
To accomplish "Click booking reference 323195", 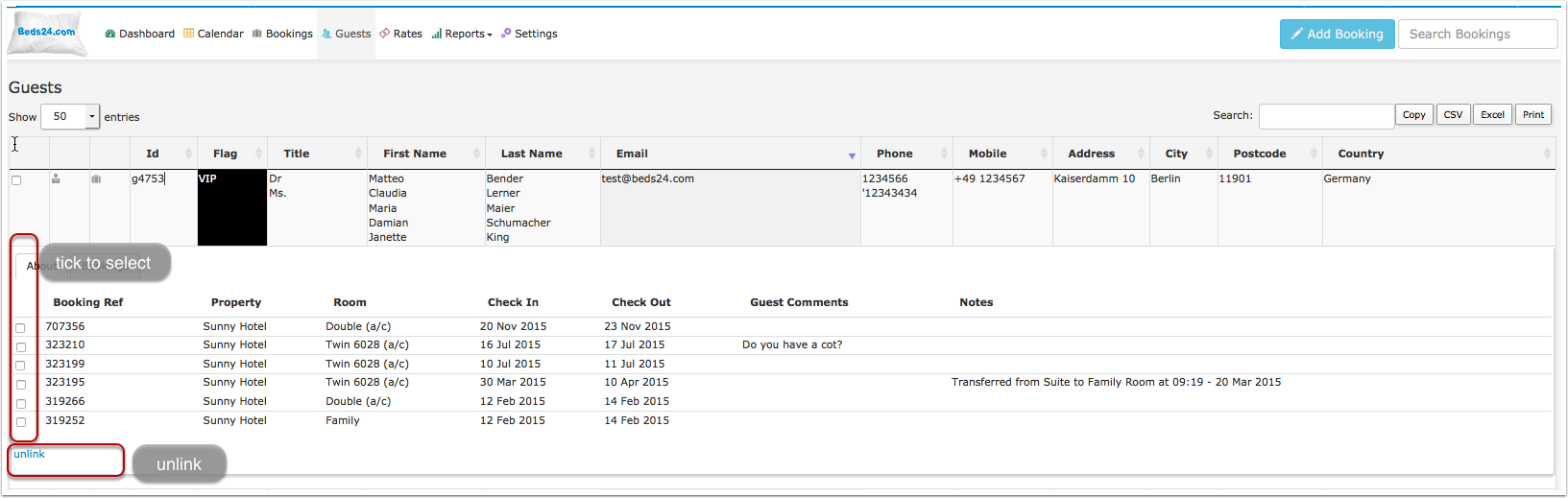I will tap(65, 382).
